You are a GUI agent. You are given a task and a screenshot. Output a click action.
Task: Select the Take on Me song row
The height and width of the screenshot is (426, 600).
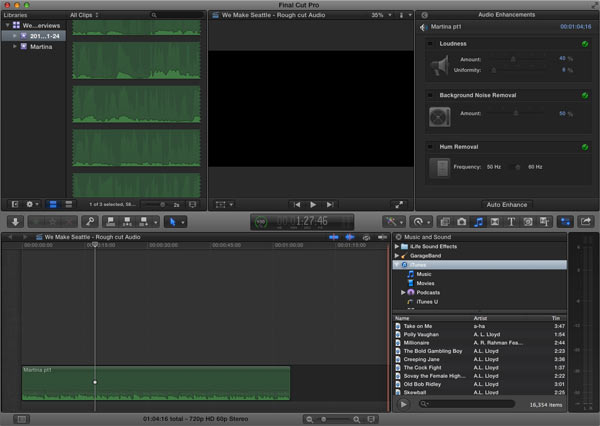coord(479,326)
